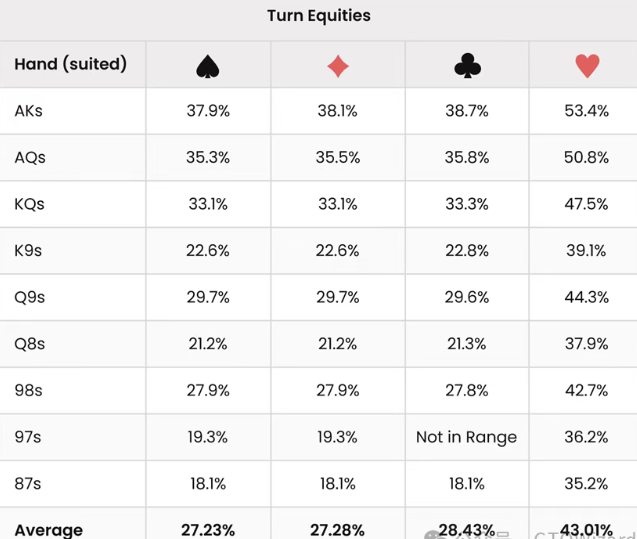637x539 pixels.
Task: Click the 97s hand row label
Action: [x=29, y=437]
